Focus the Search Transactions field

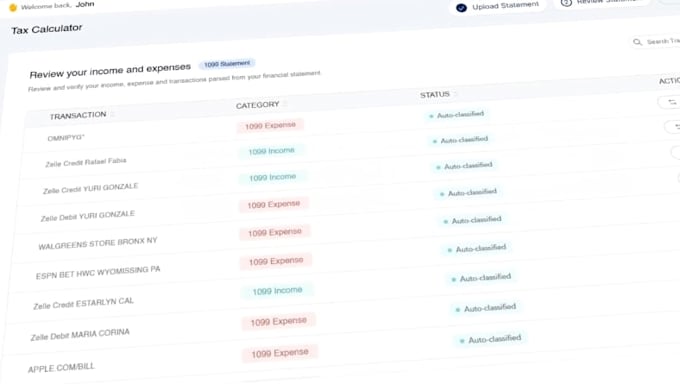[x=655, y=41]
